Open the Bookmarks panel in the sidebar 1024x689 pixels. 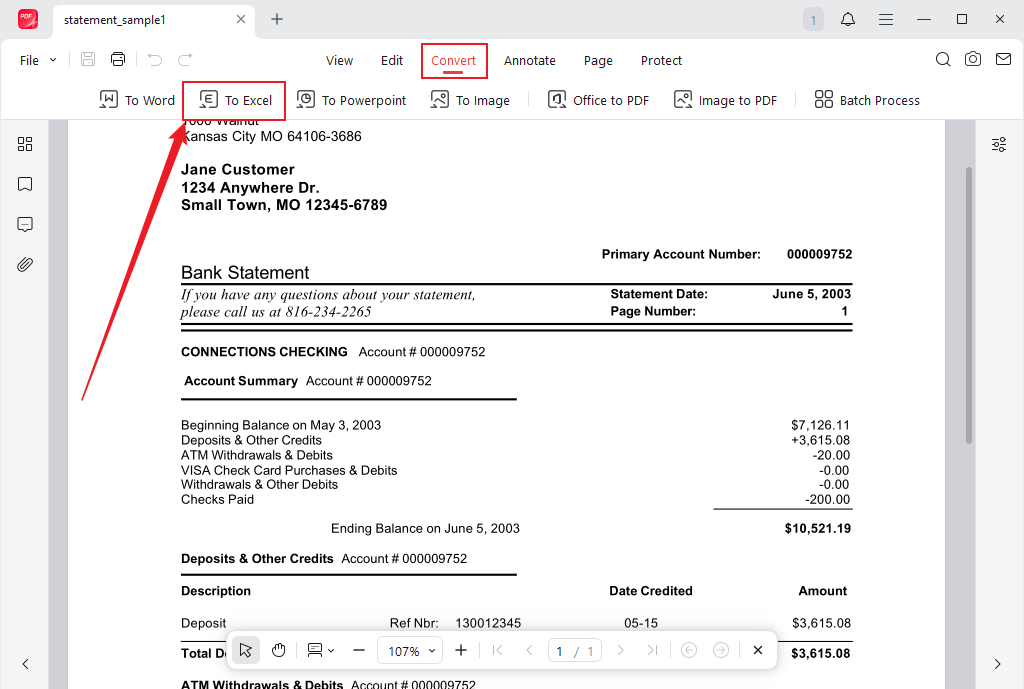point(25,184)
